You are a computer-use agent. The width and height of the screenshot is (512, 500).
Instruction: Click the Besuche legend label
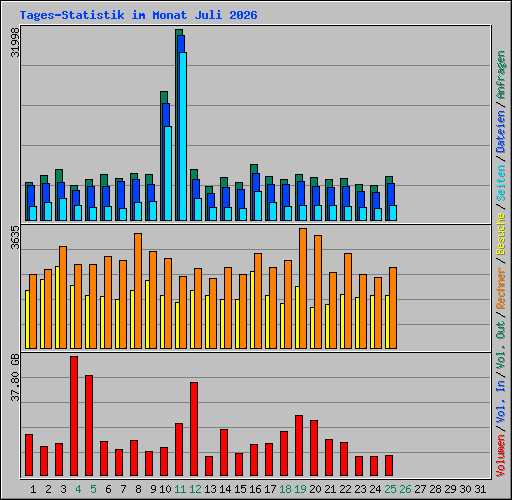point(501,234)
